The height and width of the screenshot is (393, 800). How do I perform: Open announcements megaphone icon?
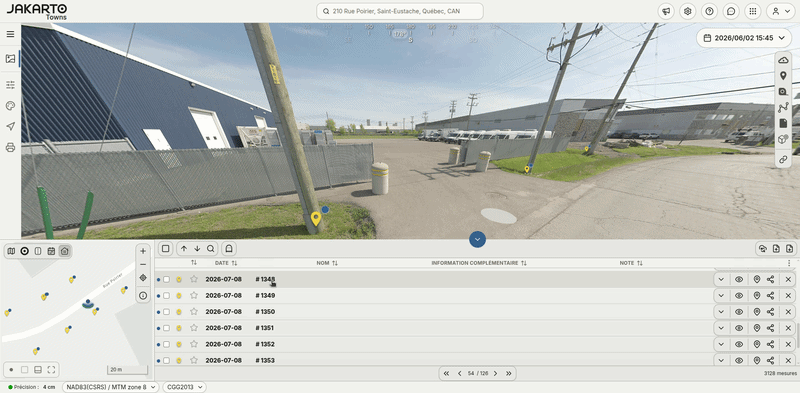click(x=666, y=11)
